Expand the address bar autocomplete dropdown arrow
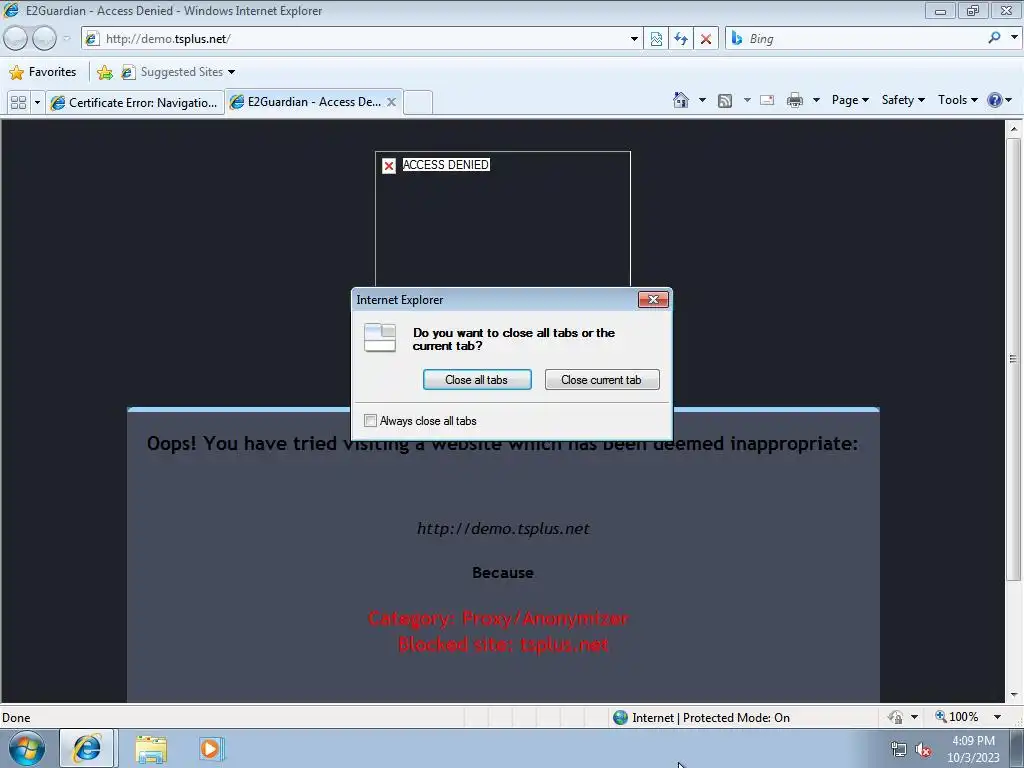Viewport: 1024px width, 768px height. click(x=634, y=39)
